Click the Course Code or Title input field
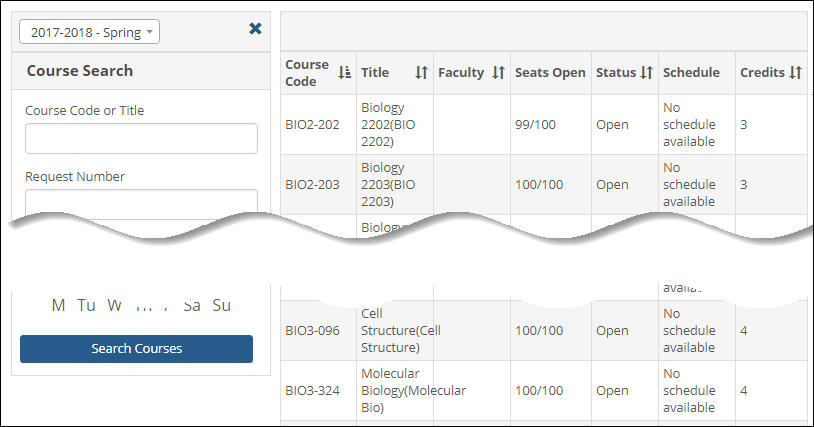Screen dimensions: 814x427 click(x=141, y=139)
